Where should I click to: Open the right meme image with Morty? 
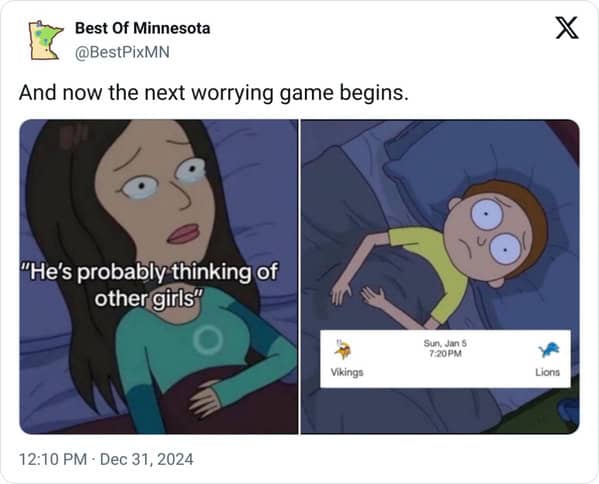coord(440,277)
